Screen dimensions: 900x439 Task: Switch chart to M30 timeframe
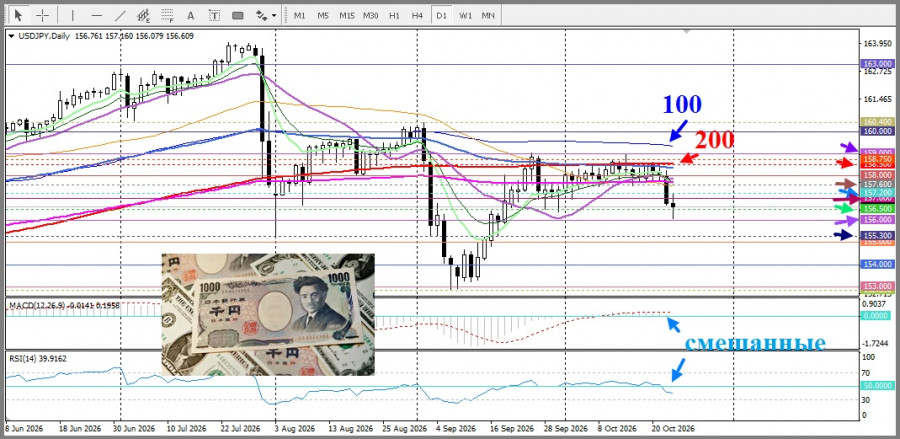coord(371,15)
